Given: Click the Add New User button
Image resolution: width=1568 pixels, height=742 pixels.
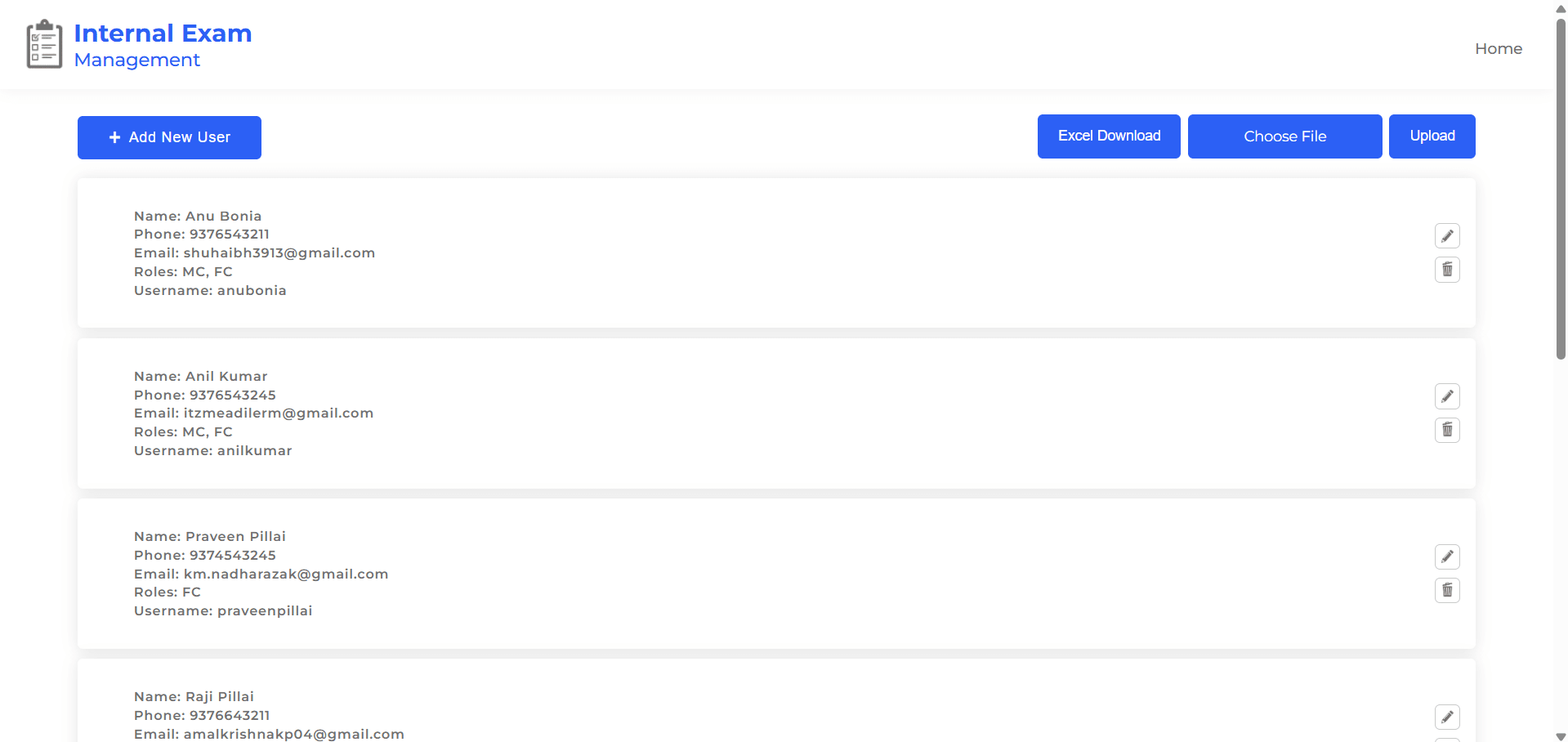Looking at the screenshot, I should 169,137.
